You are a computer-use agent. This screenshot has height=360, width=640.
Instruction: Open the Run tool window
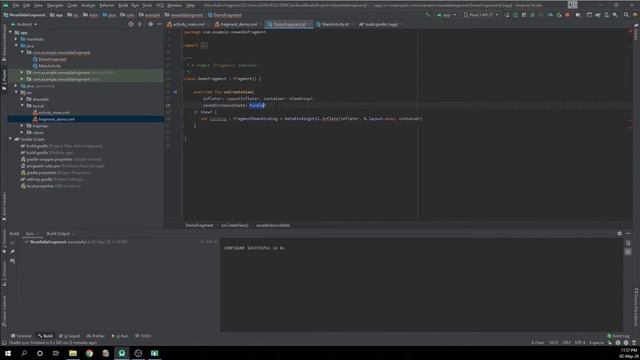click(120, 336)
